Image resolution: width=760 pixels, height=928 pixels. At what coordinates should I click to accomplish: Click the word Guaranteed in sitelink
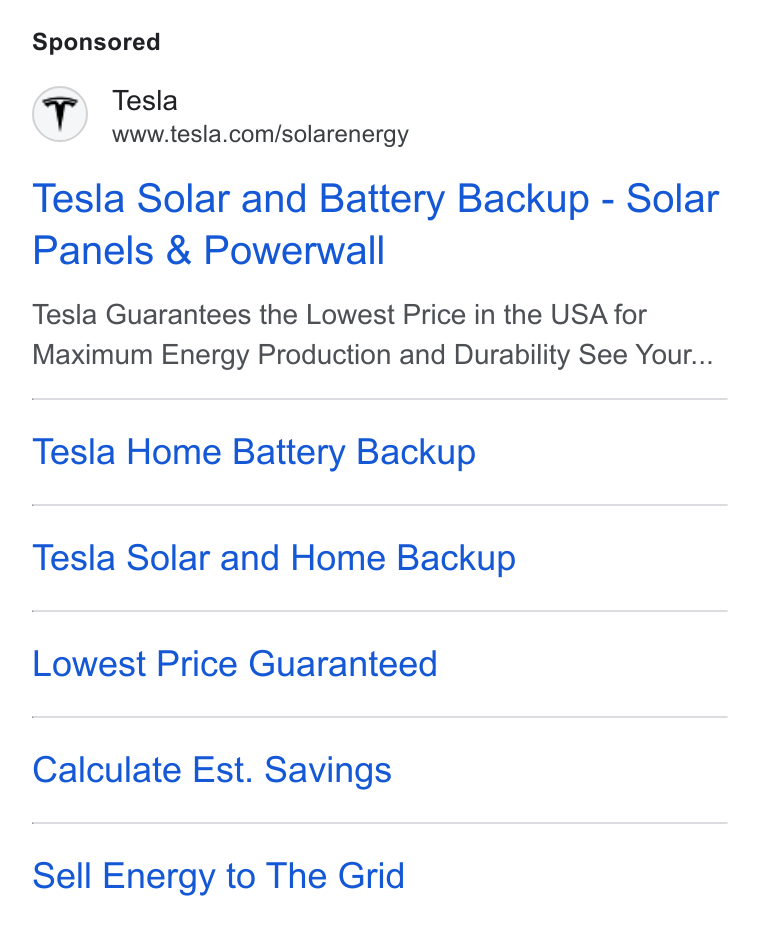343,664
